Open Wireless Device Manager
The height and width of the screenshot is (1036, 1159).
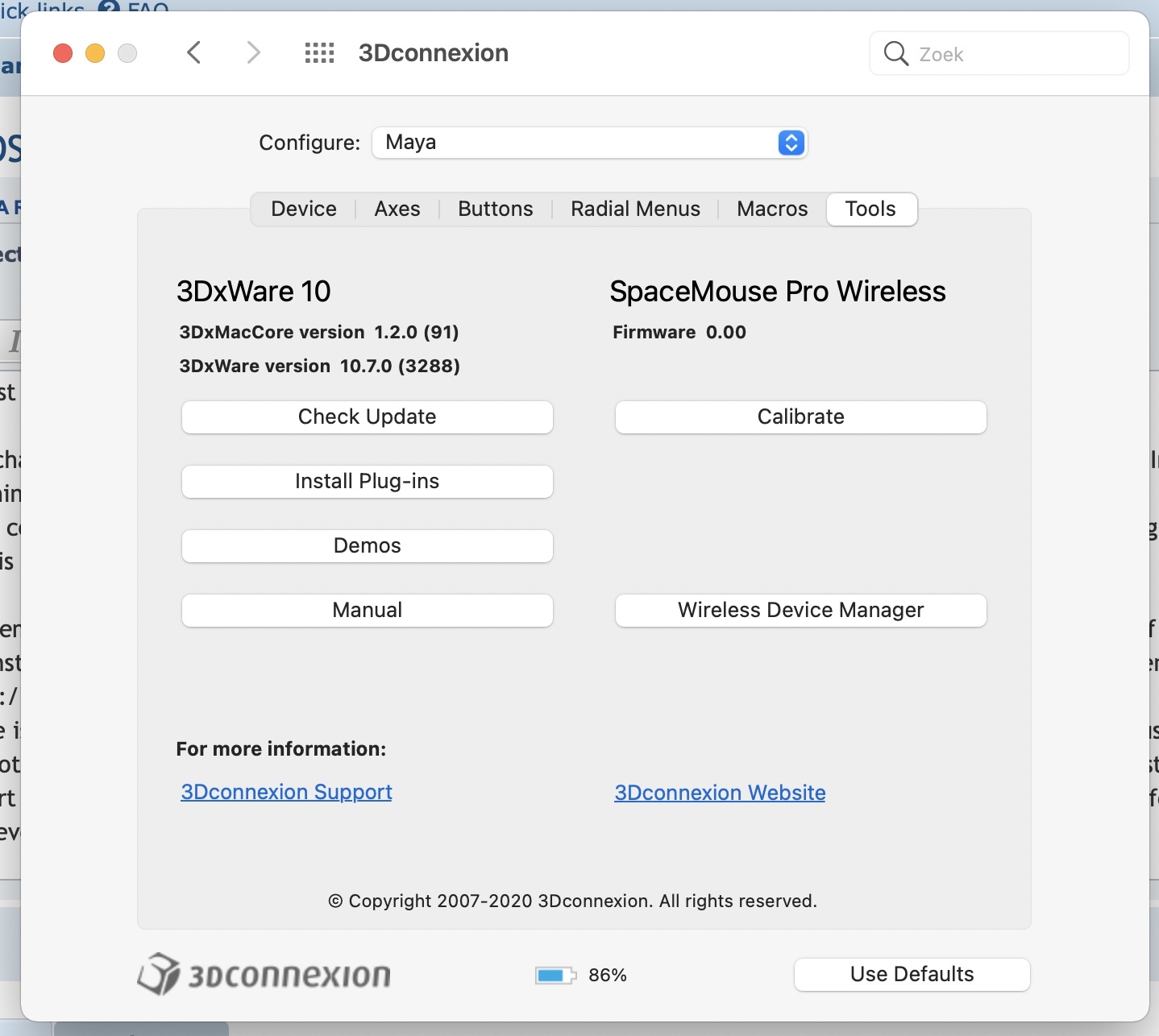[801, 610]
